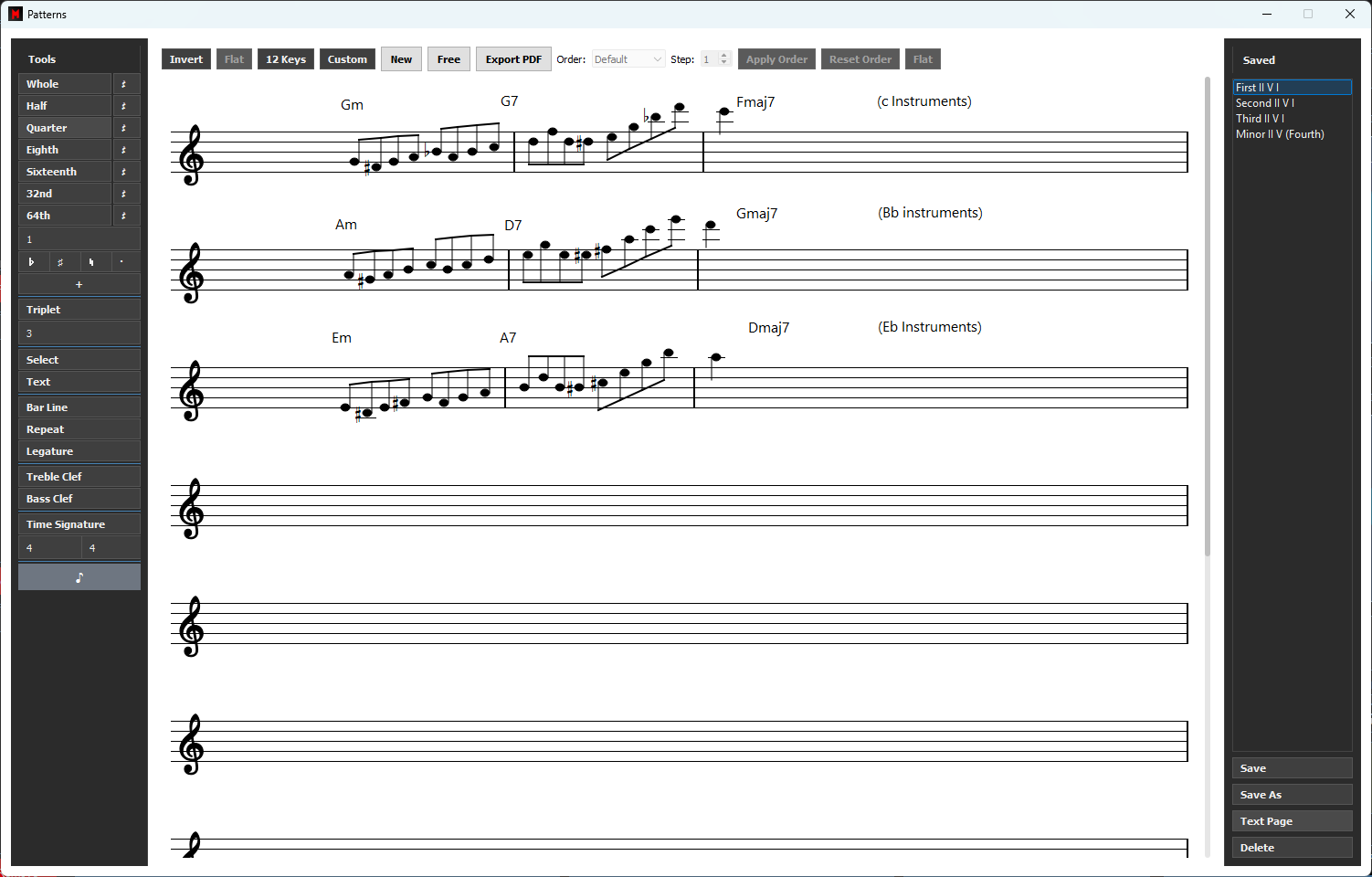Image resolution: width=1372 pixels, height=877 pixels.
Task: Select the natural accidental symbol
Action: [x=91, y=262]
